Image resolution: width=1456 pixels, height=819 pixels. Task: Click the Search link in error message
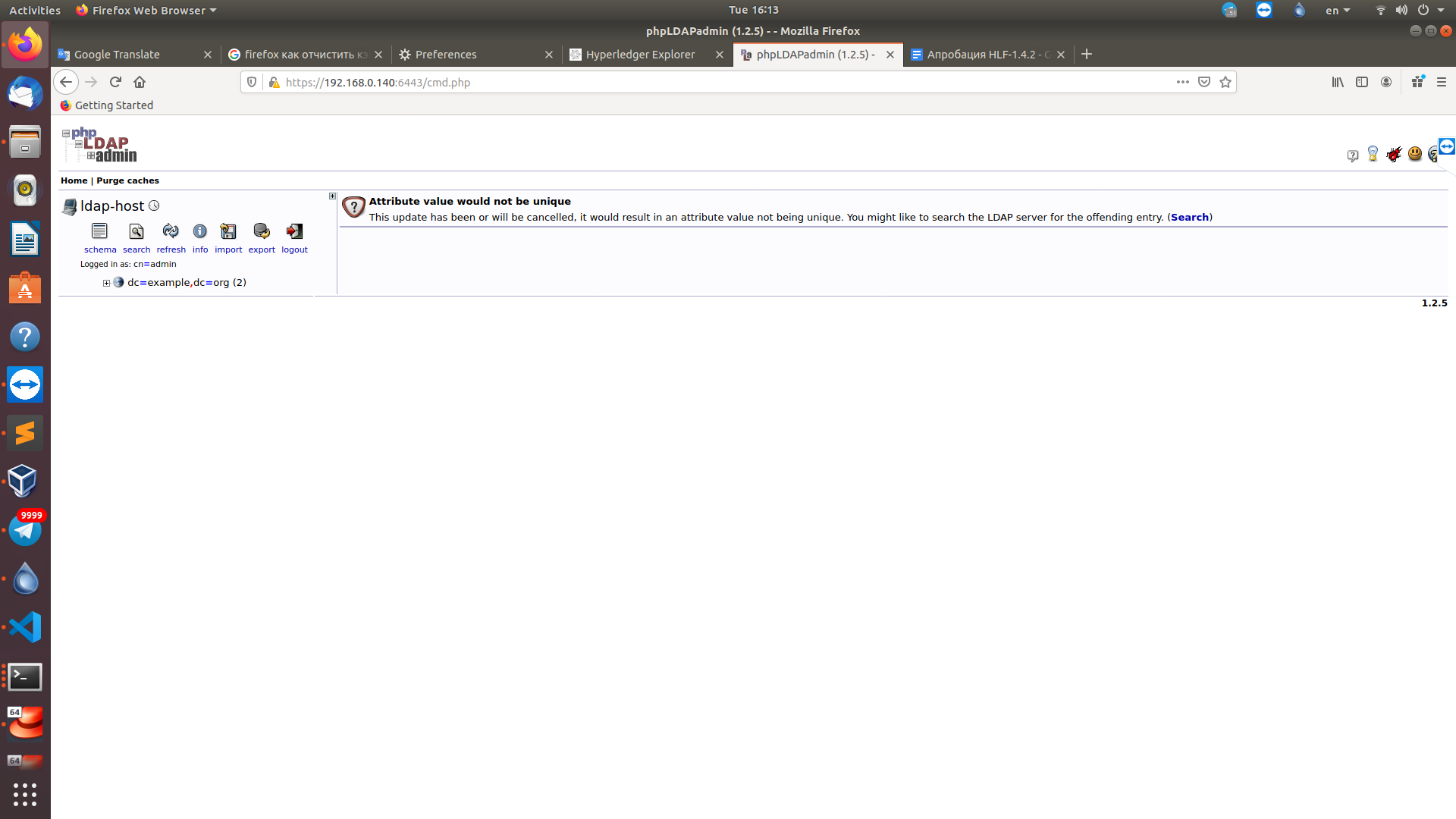[x=1189, y=218]
